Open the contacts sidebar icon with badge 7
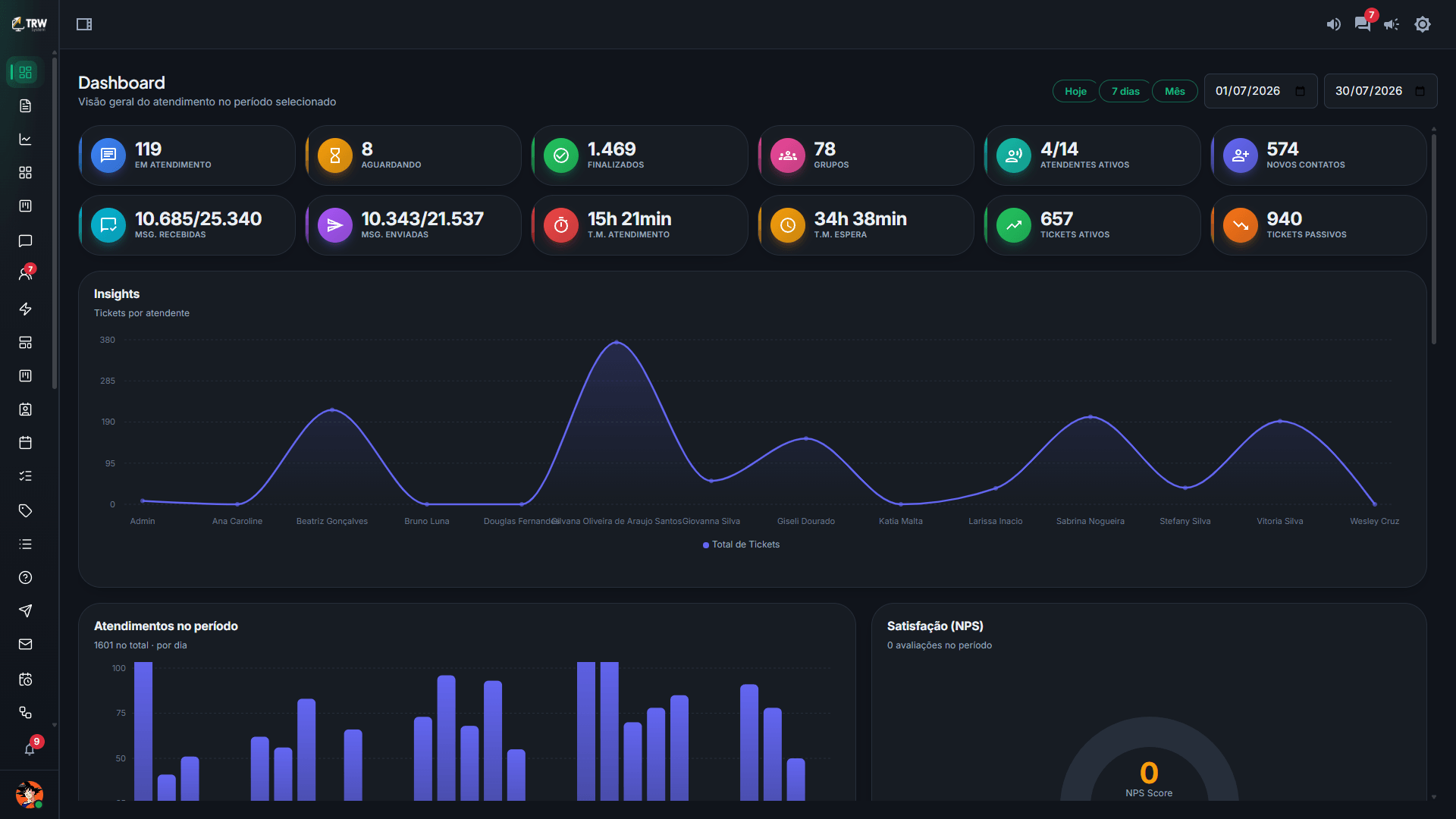Image resolution: width=1456 pixels, height=819 pixels. pos(25,275)
